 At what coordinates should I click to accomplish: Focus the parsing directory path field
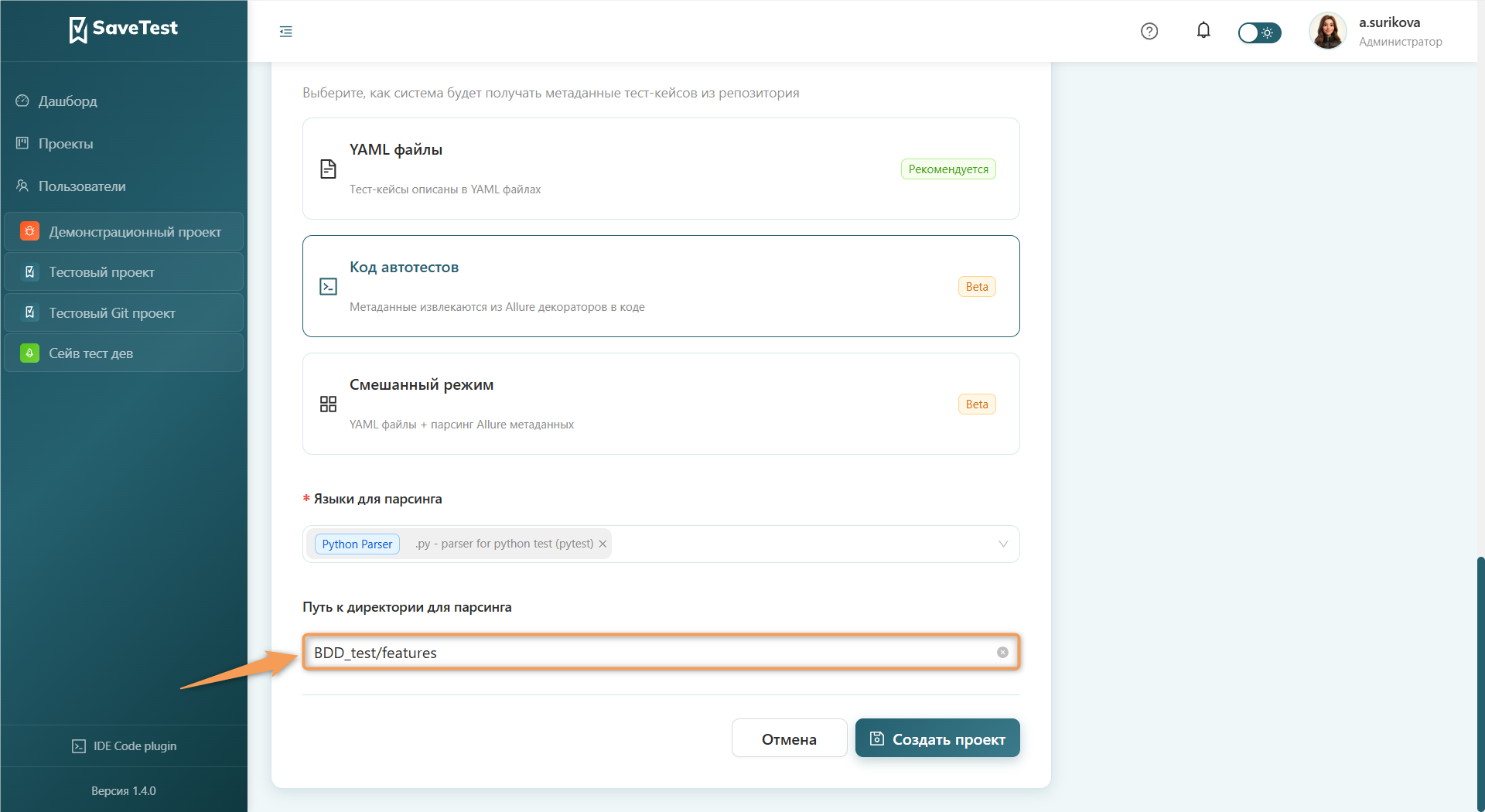(x=661, y=652)
